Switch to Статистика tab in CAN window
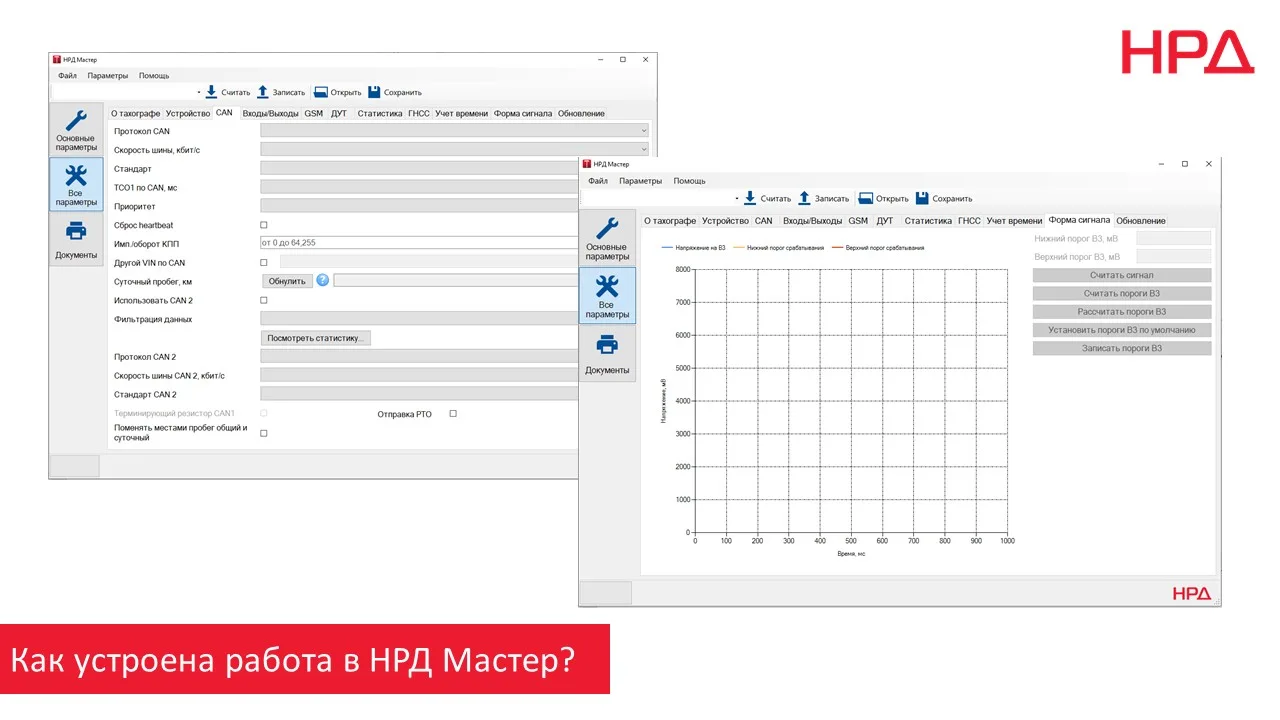Screen dimensions: 1280x720 pyautogui.click(x=380, y=113)
